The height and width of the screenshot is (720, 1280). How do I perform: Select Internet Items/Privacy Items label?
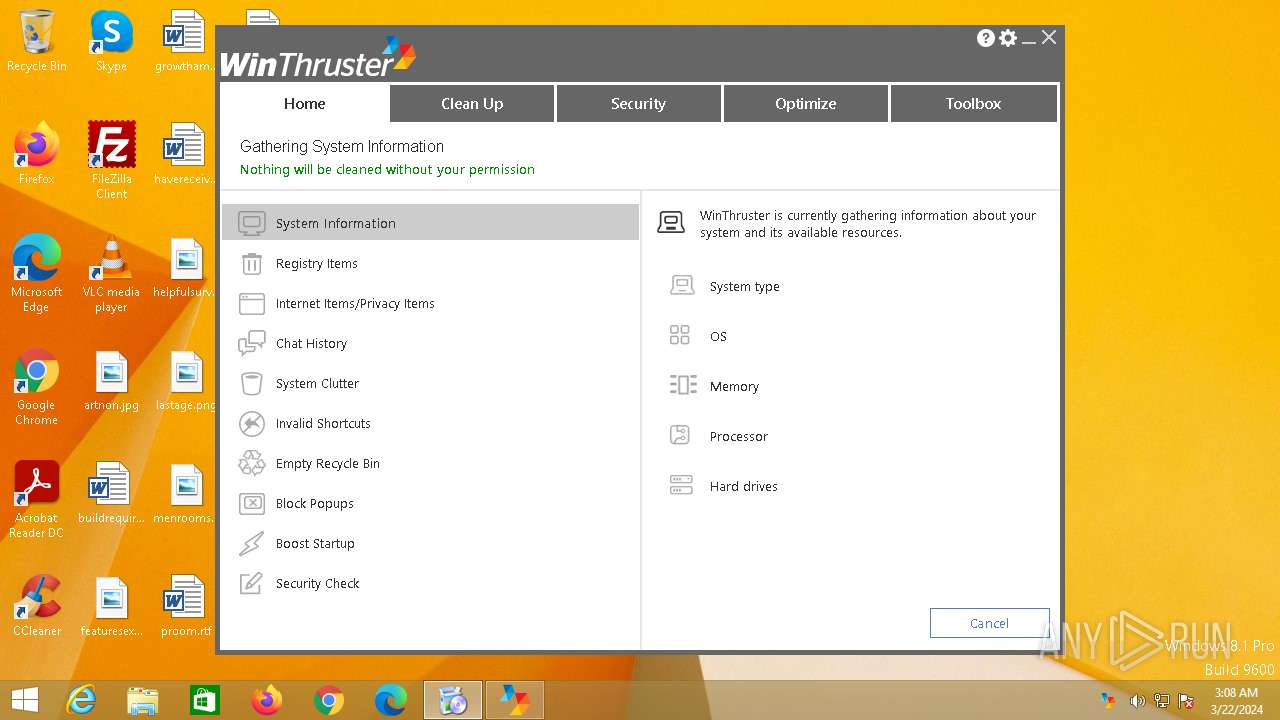pyautogui.click(x=355, y=303)
